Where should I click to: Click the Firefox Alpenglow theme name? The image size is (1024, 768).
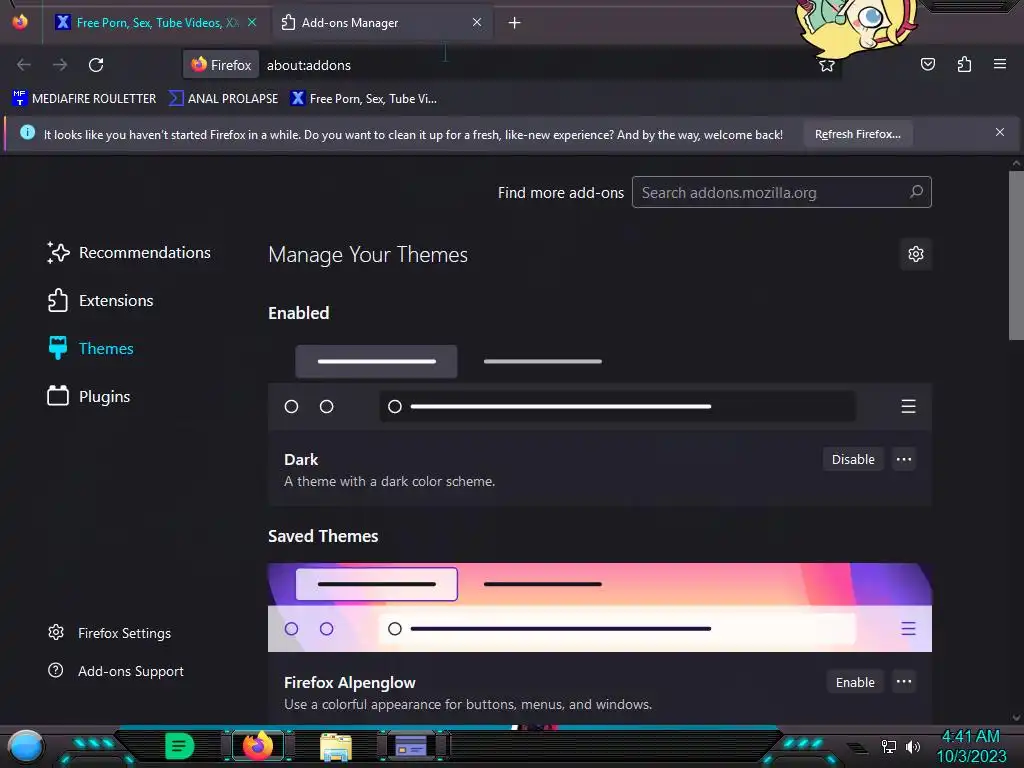point(349,682)
